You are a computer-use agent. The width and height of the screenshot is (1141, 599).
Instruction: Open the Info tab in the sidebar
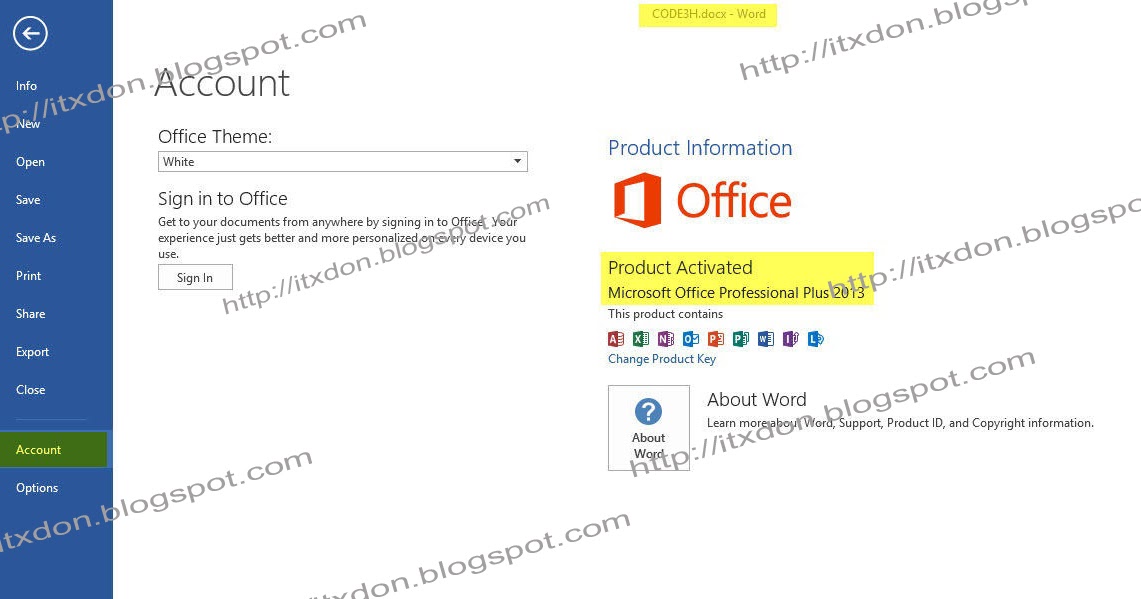coord(26,86)
